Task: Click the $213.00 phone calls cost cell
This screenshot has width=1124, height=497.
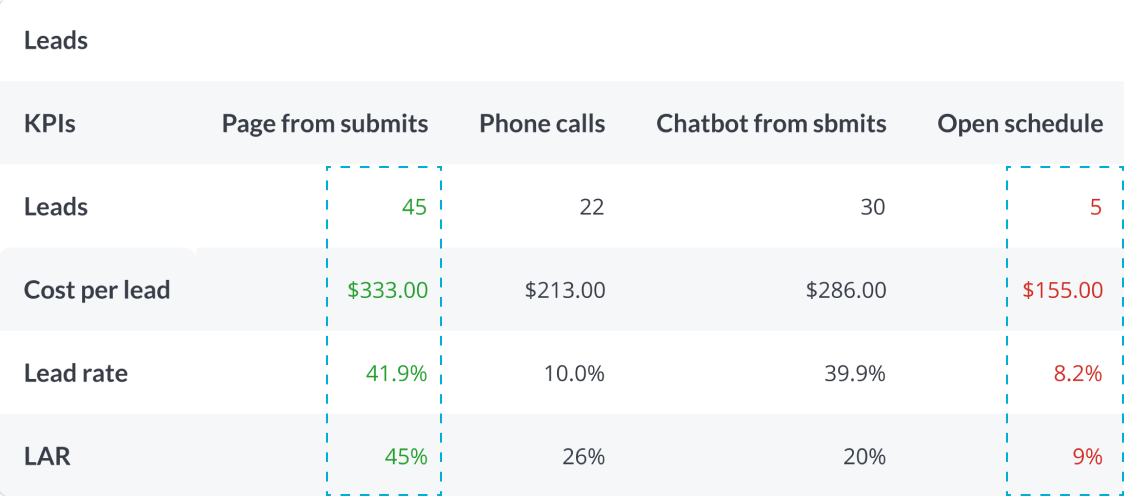Action: [x=564, y=290]
